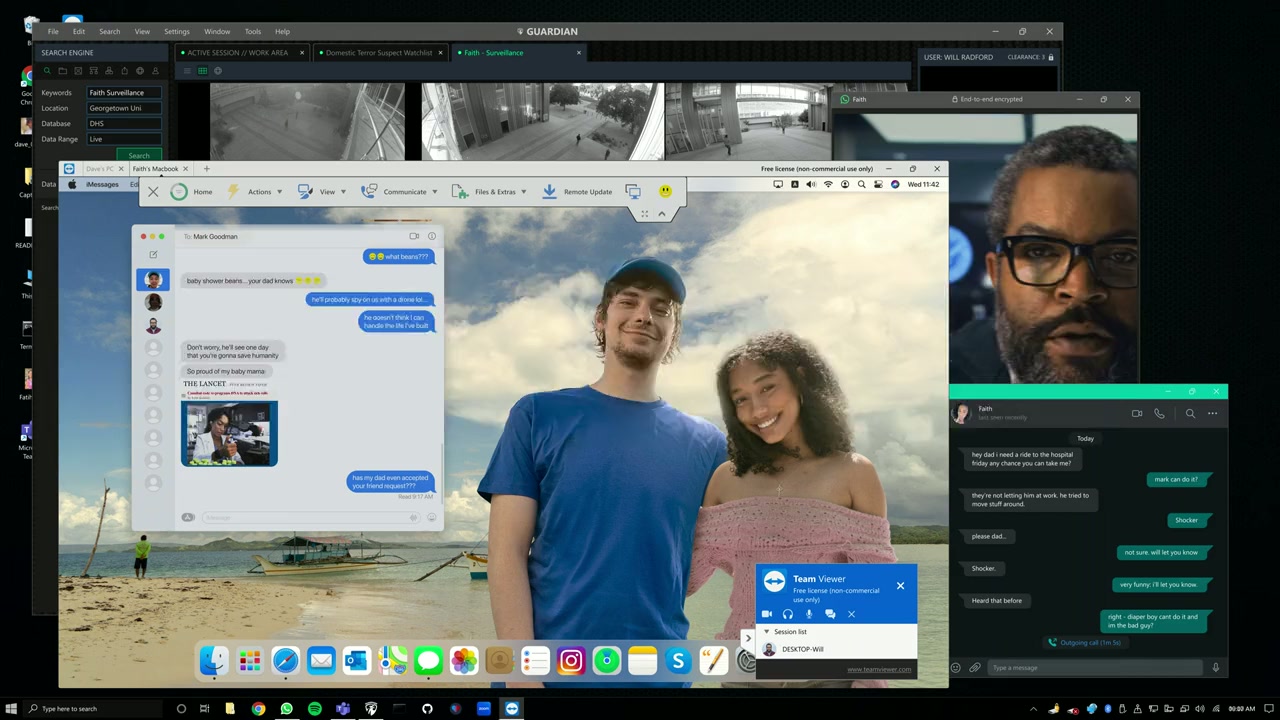1280x720 pixels.
Task: Click the TeamViewer smiley feedback icon
Action: point(665,191)
